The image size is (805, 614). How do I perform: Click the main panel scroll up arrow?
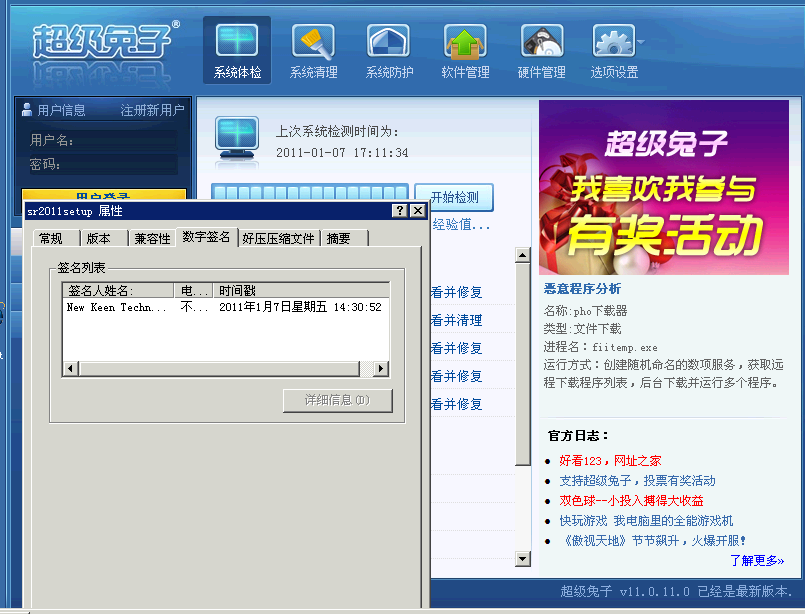522,255
